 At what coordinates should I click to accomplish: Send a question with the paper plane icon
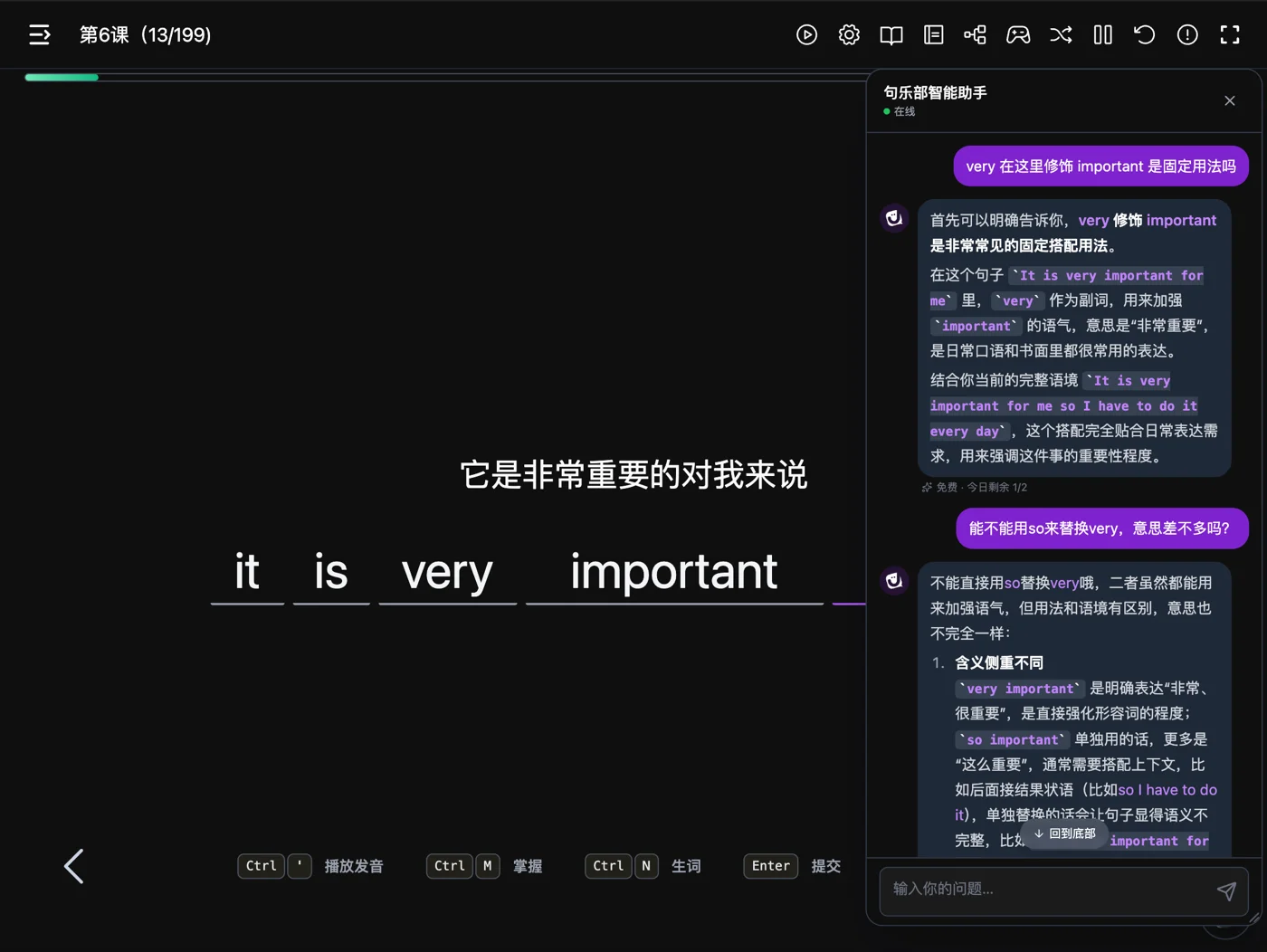(x=1227, y=891)
